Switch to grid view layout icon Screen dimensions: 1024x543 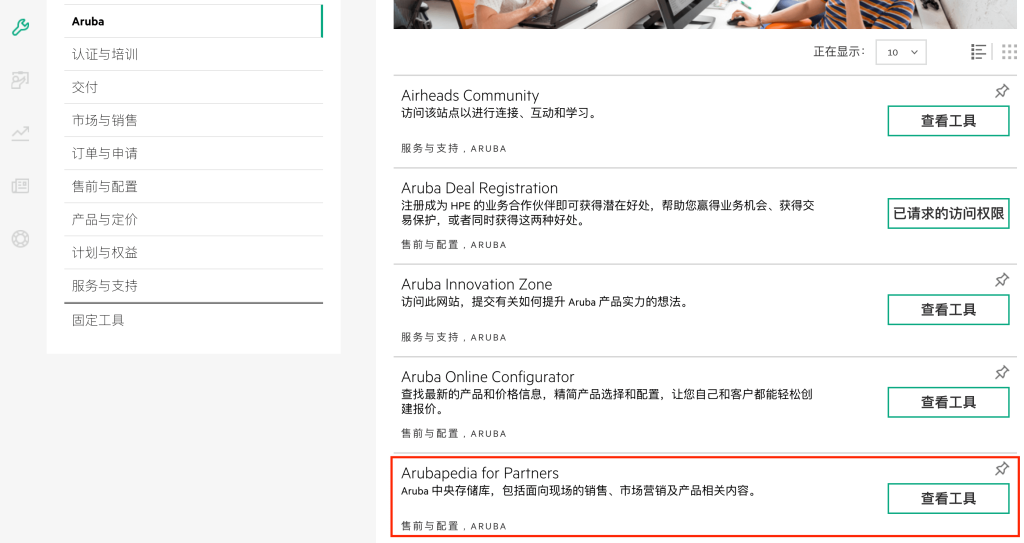click(1009, 52)
